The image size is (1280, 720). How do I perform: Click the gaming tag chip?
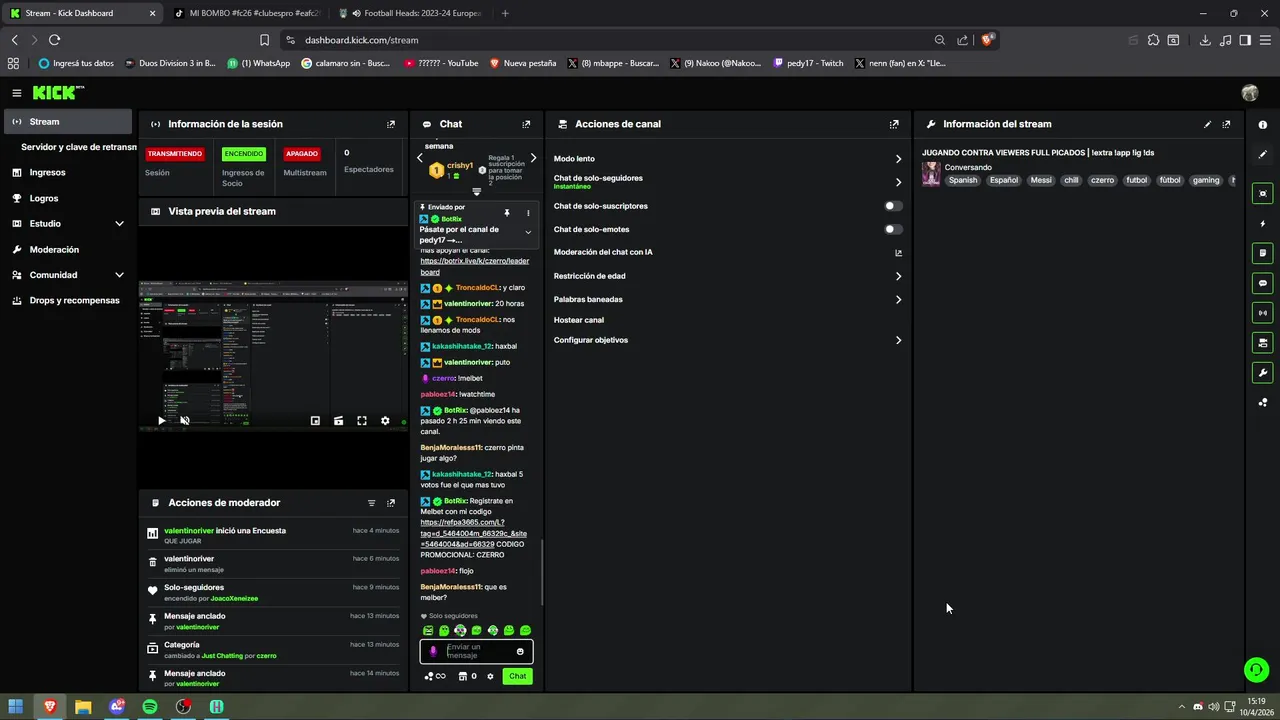[x=1206, y=181]
